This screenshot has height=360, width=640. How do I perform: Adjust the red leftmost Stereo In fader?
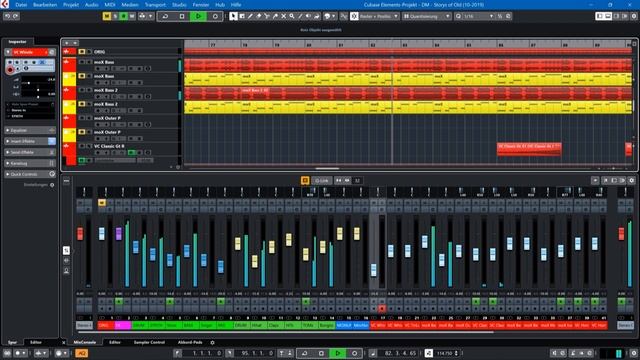pyautogui.click(x=80, y=234)
